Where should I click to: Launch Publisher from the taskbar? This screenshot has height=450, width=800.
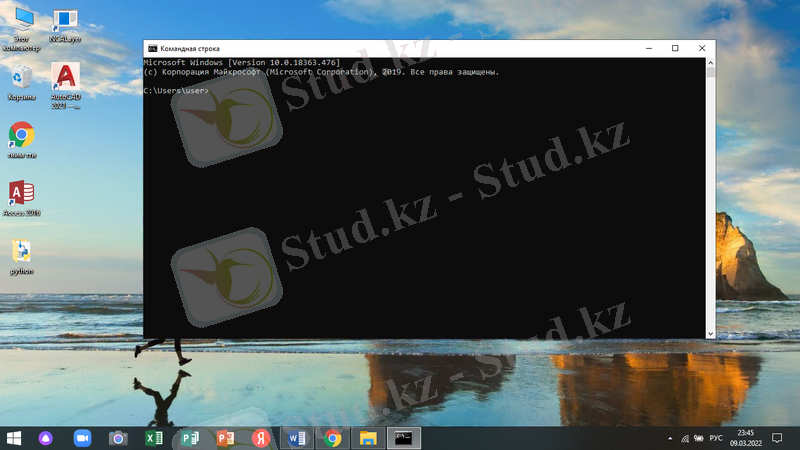pos(190,438)
